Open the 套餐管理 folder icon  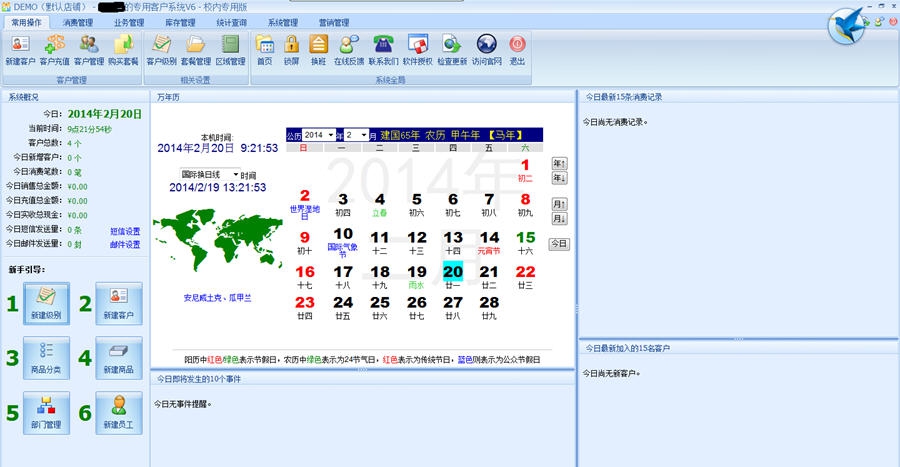[x=196, y=50]
